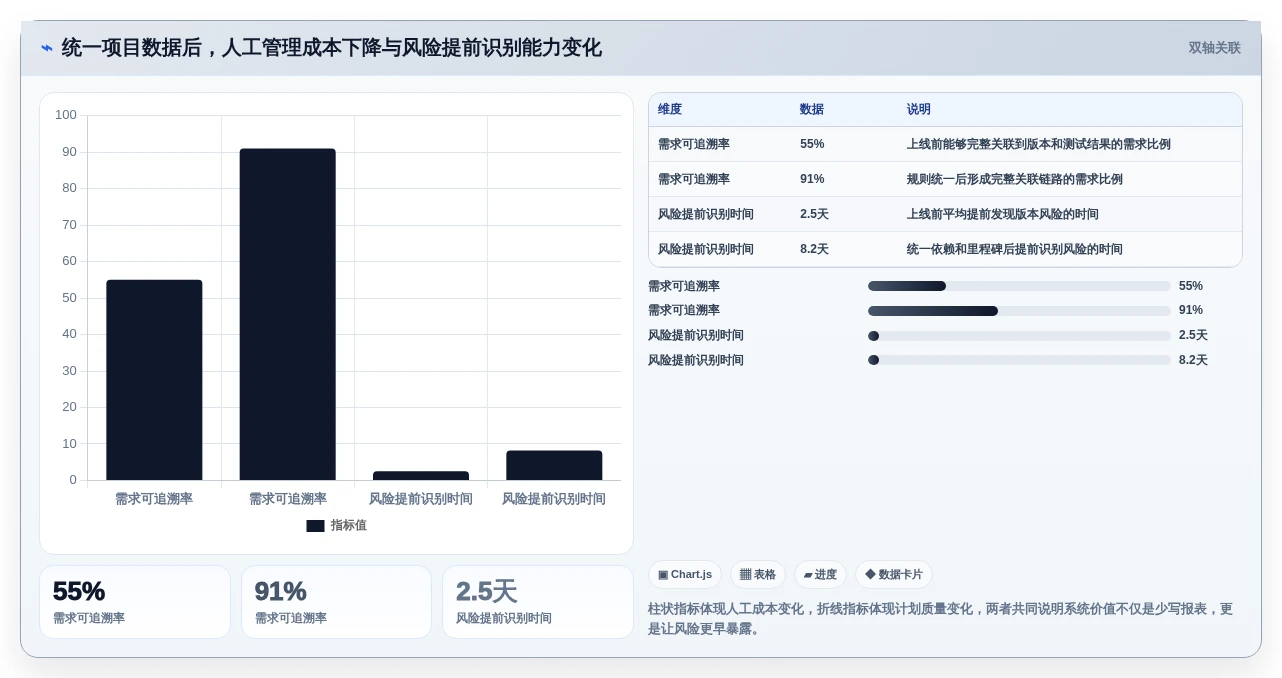The image size is (1282, 678).
Task: Click description 统一依赖和里程碑后提前识别风险的时间
Action: (x=1015, y=249)
